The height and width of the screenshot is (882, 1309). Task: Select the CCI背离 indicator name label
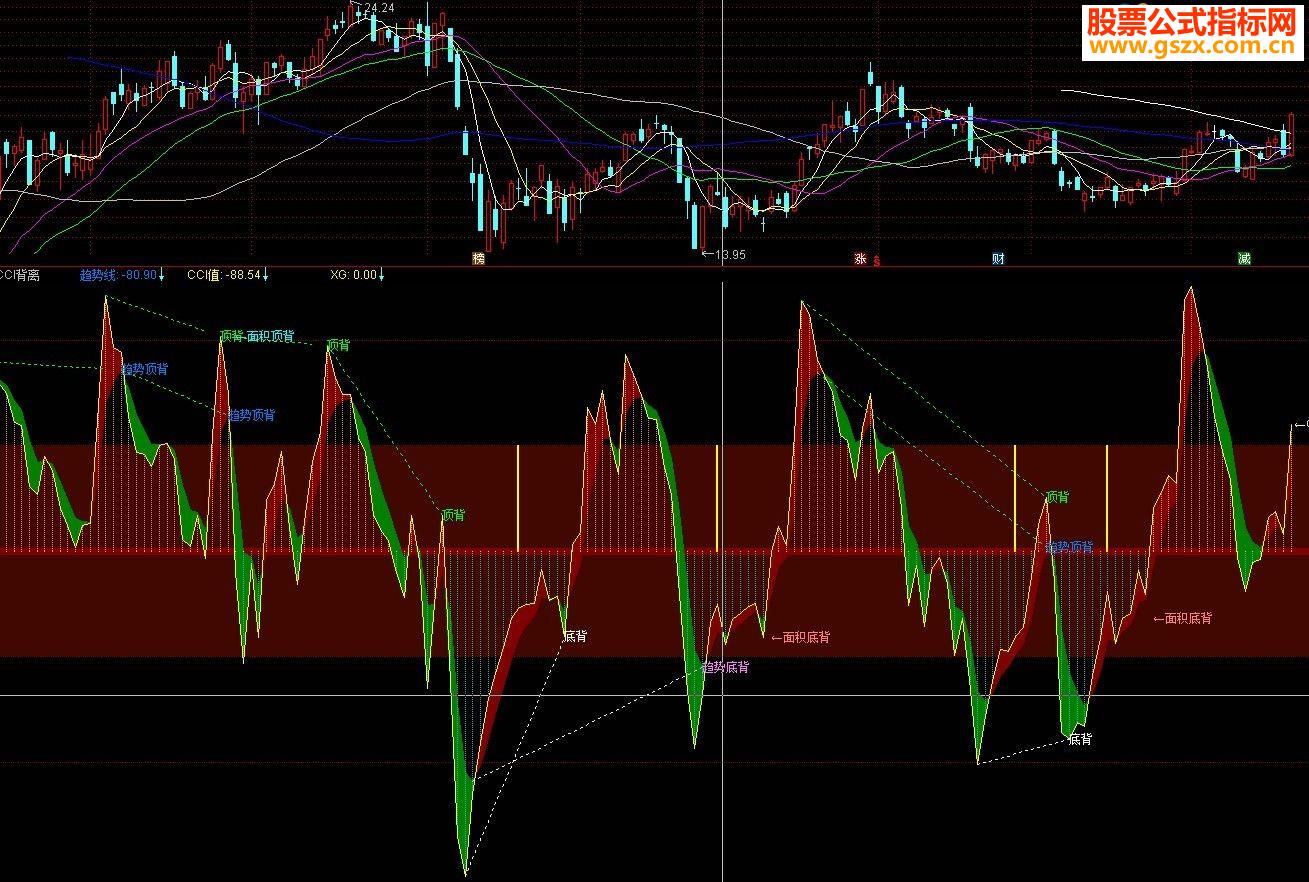click(x=20, y=275)
